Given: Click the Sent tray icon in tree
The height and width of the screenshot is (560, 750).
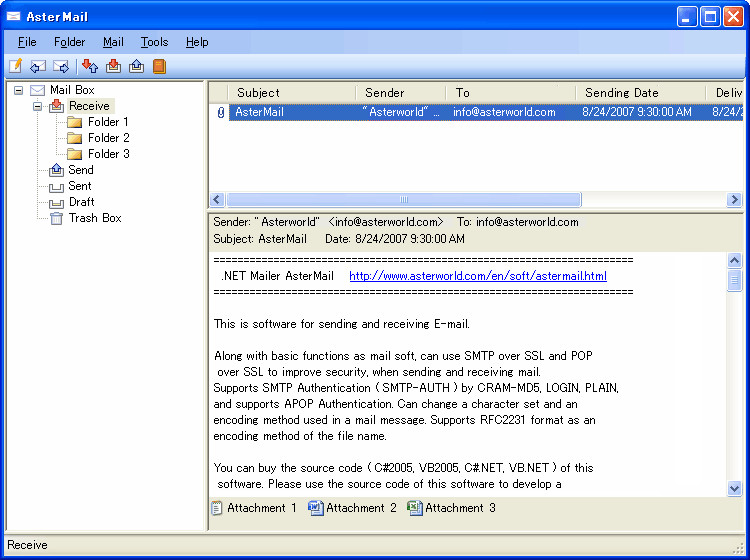Looking at the screenshot, I should (x=56, y=187).
